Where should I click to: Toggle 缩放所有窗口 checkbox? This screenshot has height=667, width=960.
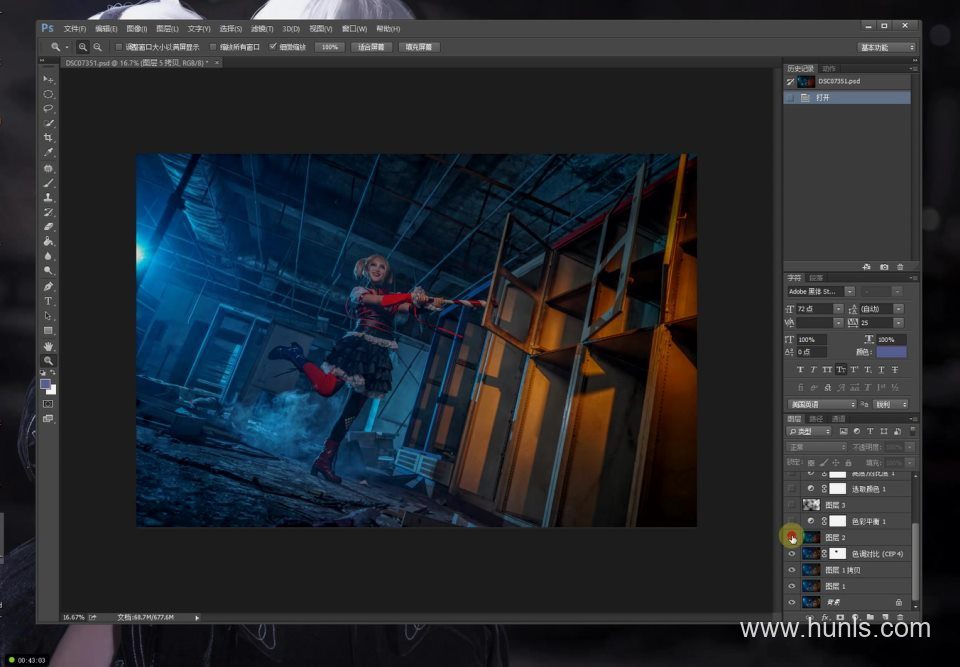[x=213, y=47]
